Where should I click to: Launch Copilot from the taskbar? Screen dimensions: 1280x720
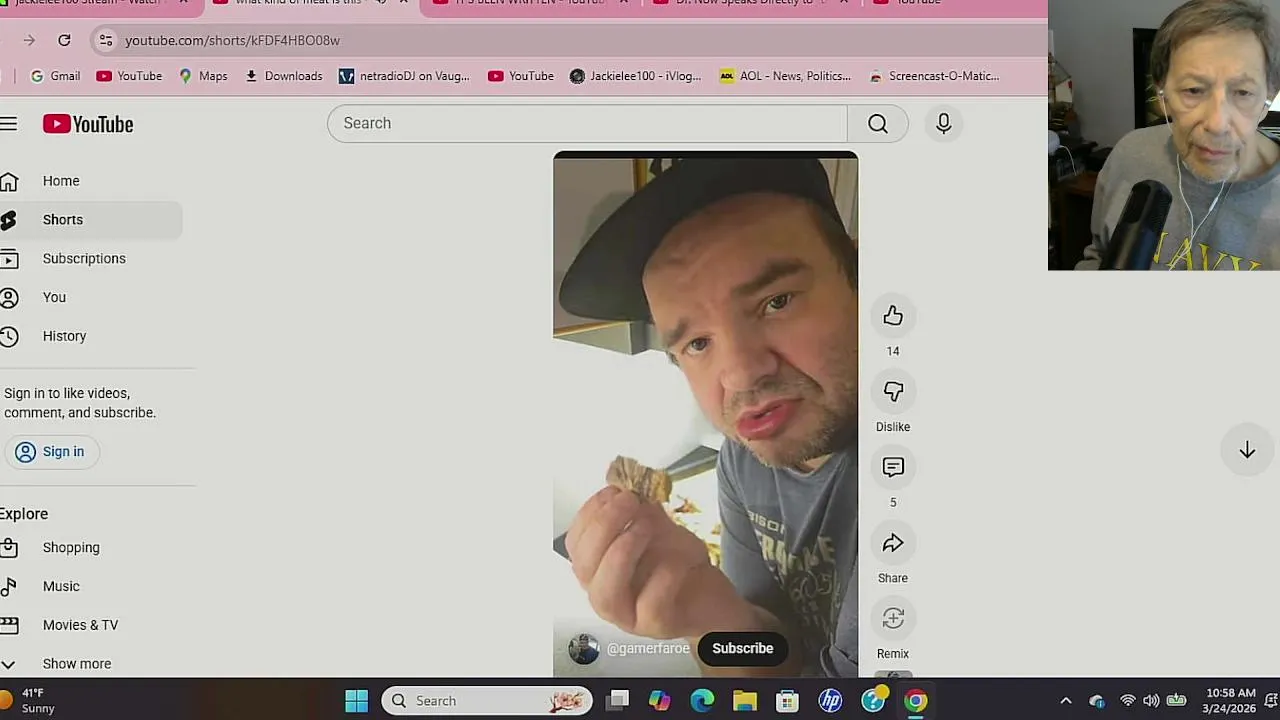[x=660, y=701]
